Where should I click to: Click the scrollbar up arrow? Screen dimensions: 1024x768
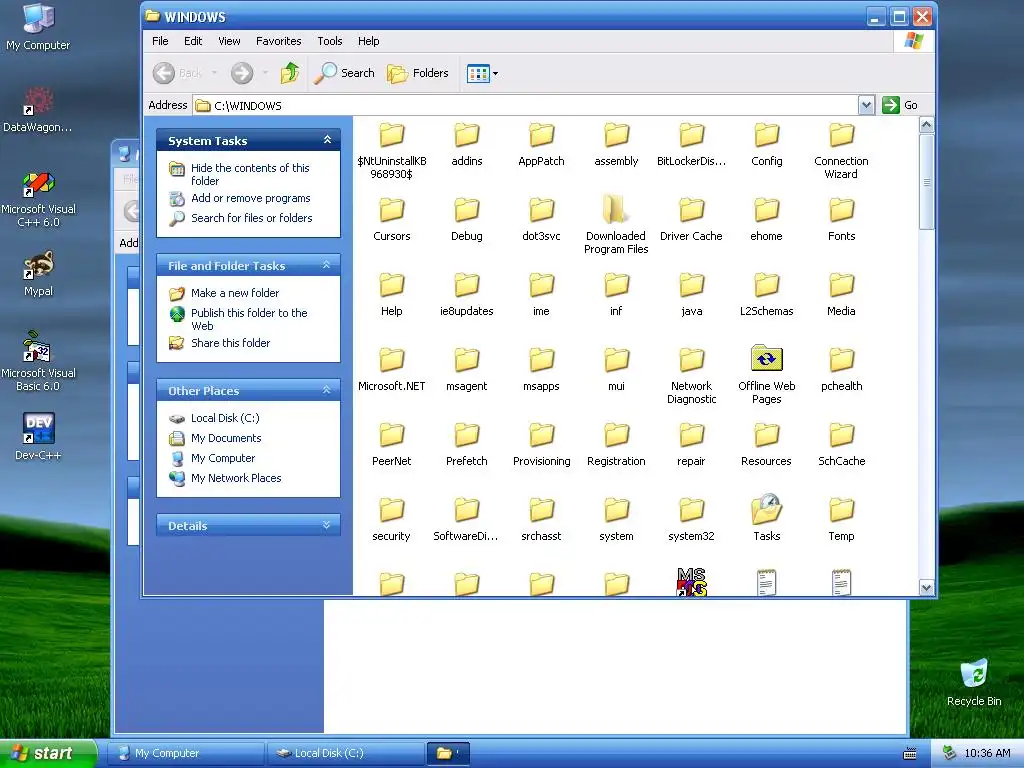pyautogui.click(x=926, y=124)
